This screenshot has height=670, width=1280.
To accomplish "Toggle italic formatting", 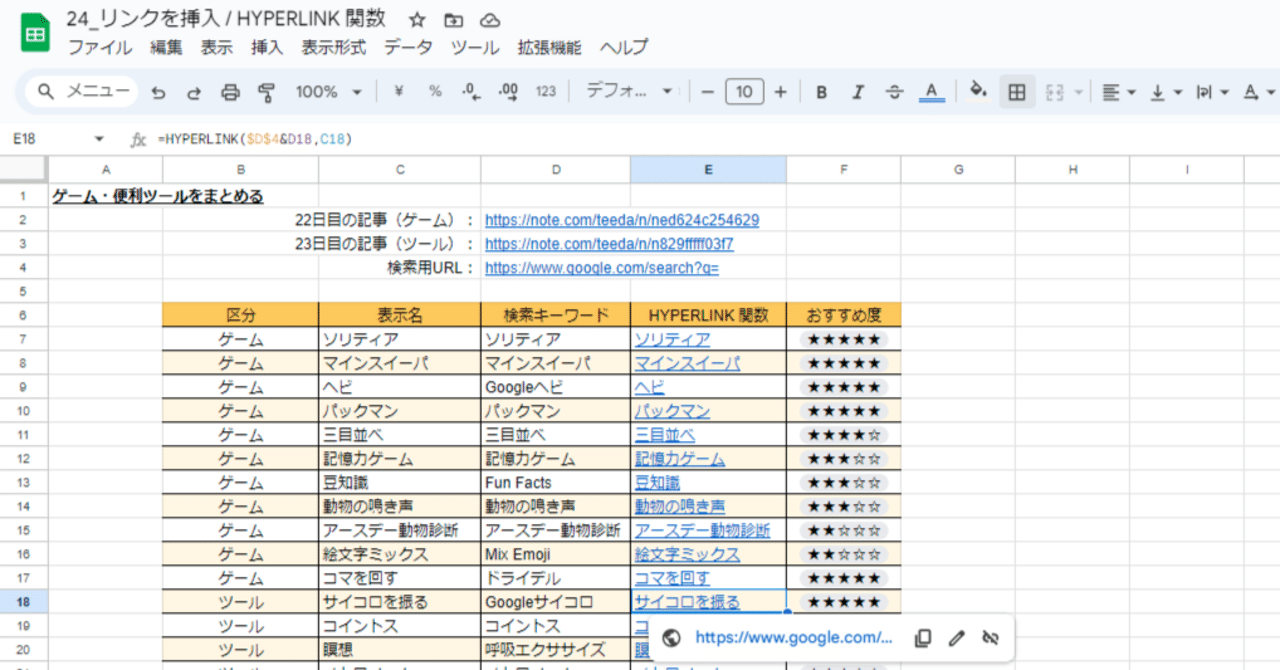I will (x=857, y=91).
